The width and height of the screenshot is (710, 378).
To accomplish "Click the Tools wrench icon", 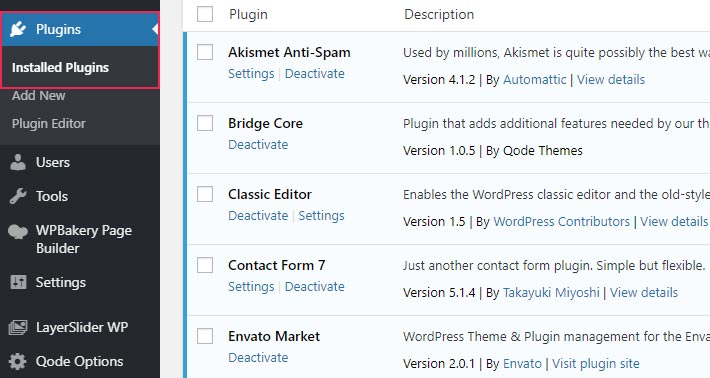I will click(x=18, y=196).
